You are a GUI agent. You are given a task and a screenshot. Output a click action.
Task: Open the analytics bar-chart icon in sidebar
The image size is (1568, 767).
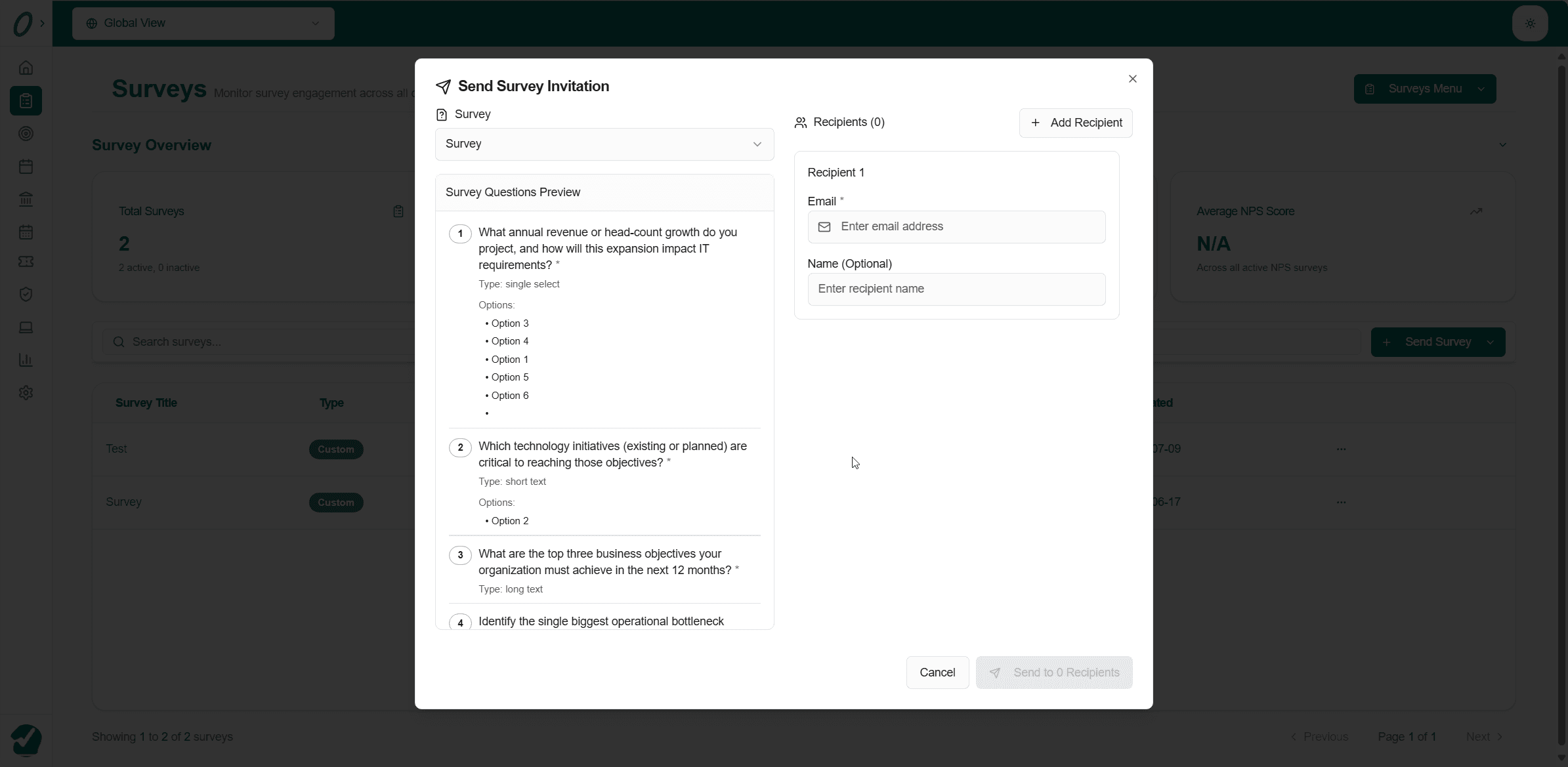tap(26, 360)
